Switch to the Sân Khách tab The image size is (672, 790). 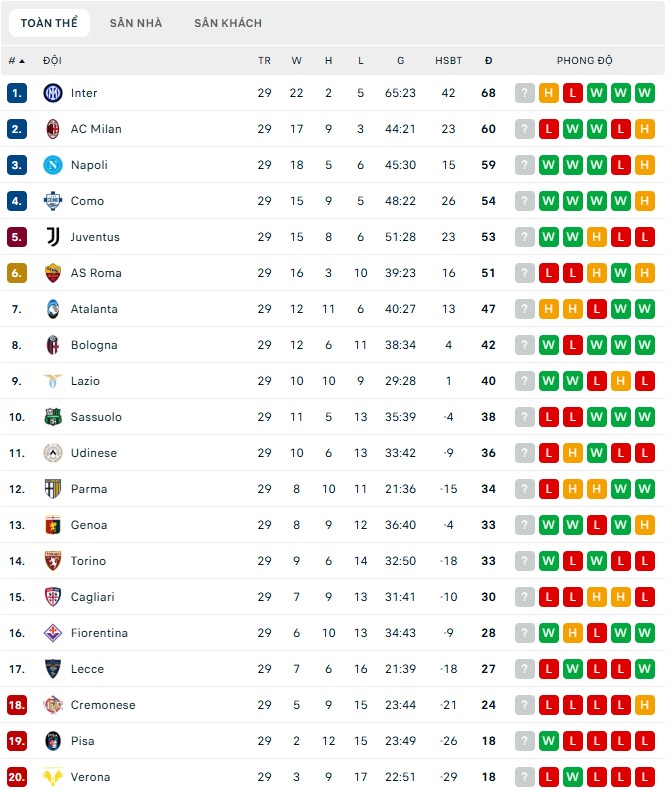(x=228, y=23)
